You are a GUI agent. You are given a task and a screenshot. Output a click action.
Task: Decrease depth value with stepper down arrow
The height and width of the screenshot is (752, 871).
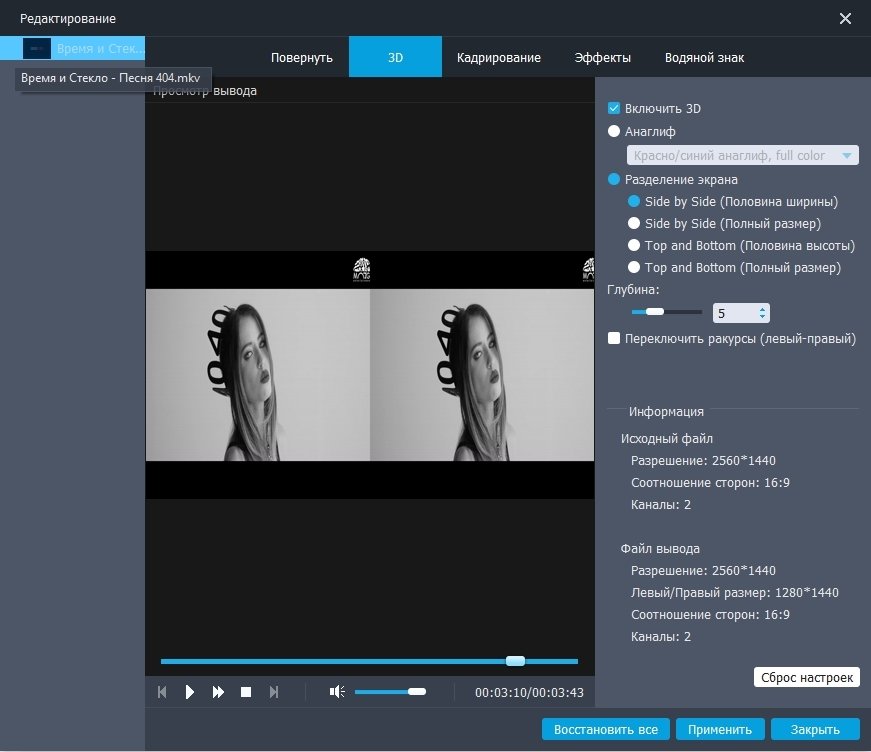click(764, 318)
